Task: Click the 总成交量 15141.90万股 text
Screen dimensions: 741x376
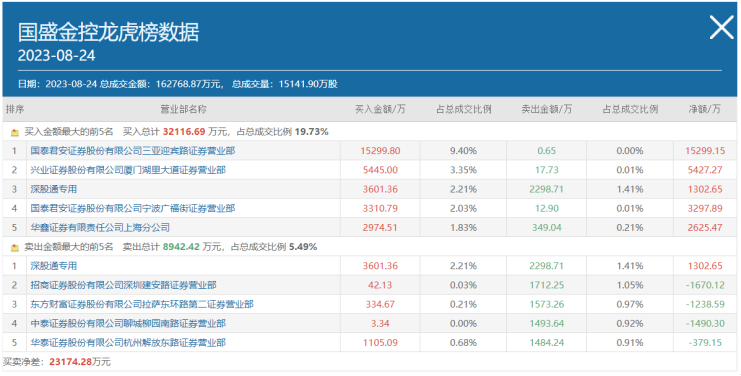Action: (284, 84)
